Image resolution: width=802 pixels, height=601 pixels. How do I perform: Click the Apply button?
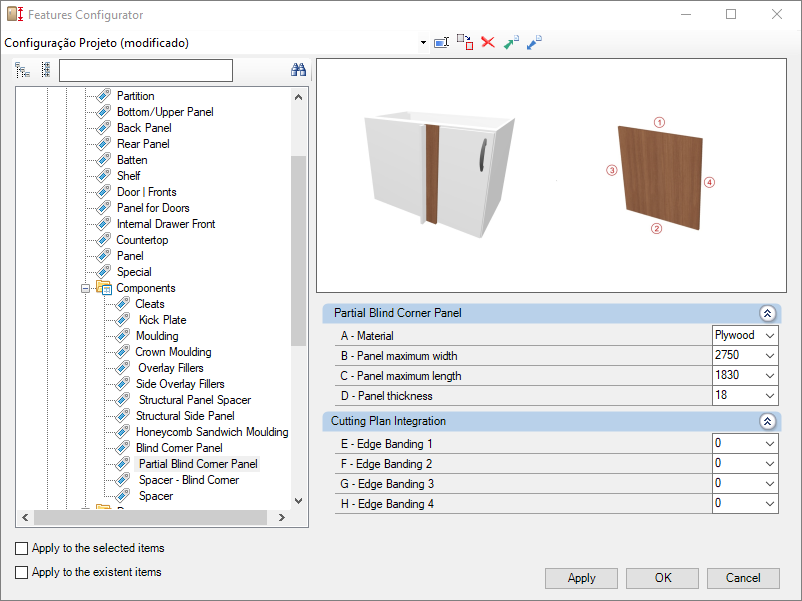point(582,578)
